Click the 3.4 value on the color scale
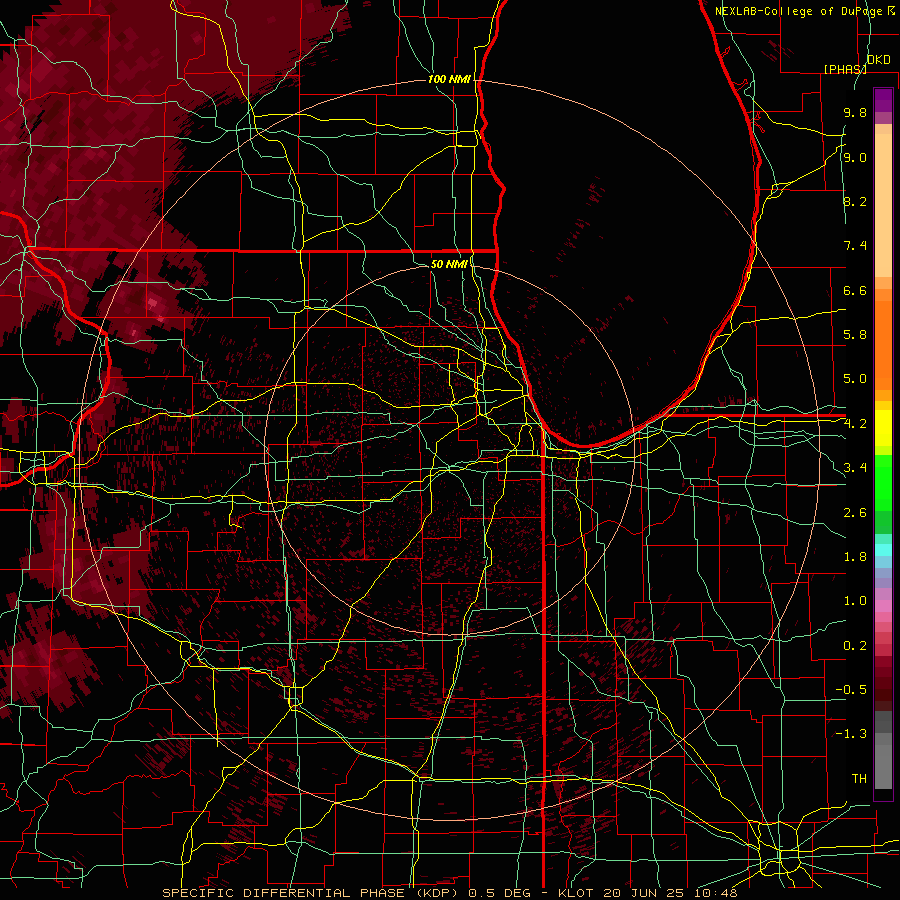This screenshot has width=900, height=900. pos(855,468)
